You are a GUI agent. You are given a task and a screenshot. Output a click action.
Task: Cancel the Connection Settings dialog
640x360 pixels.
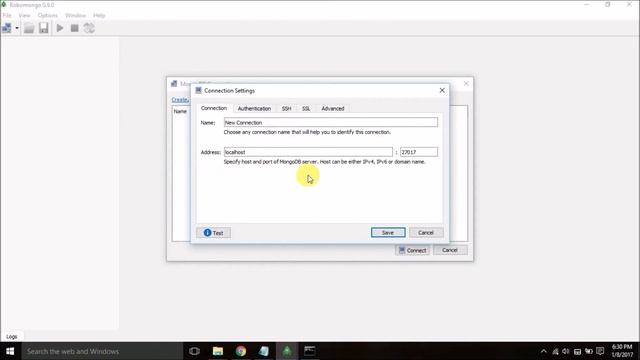click(x=426, y=233)
